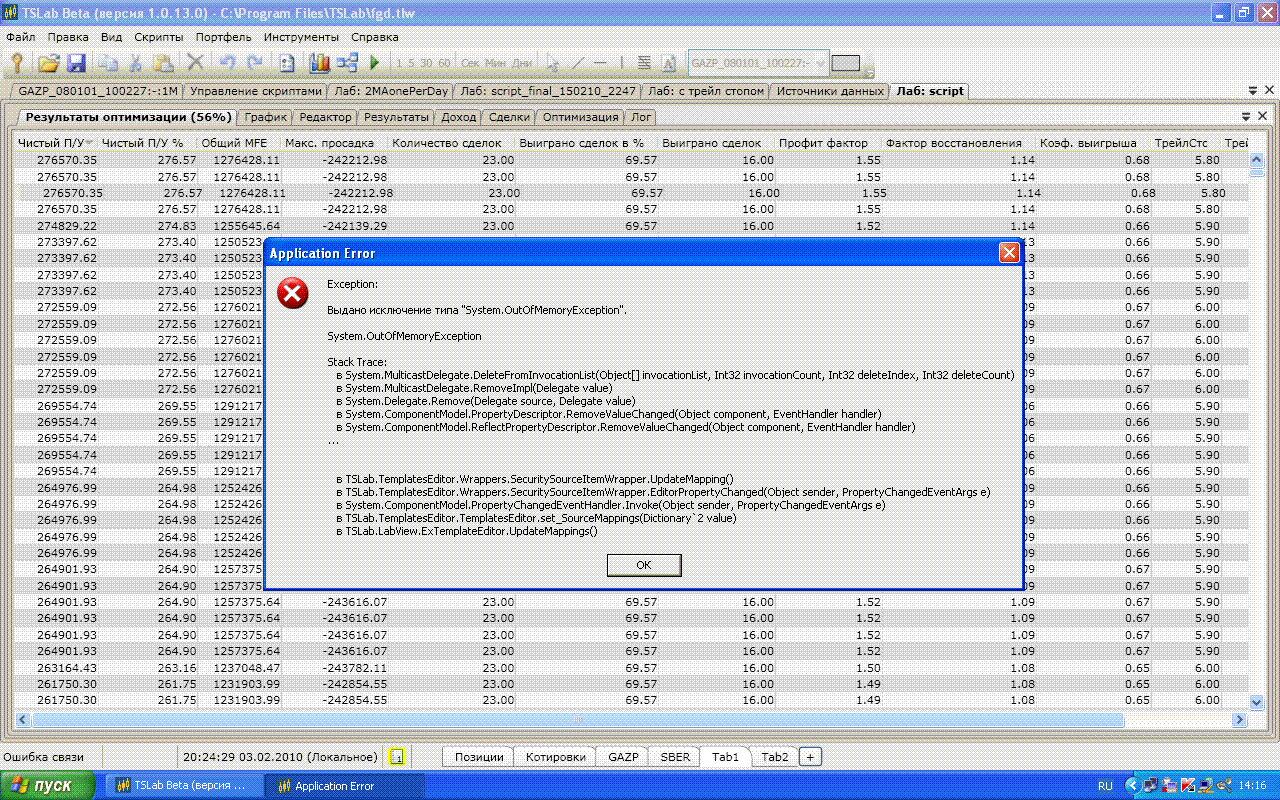Click the green Run script arrow
This screenshot has height=800, width=1280.
(x=375, y=63)
